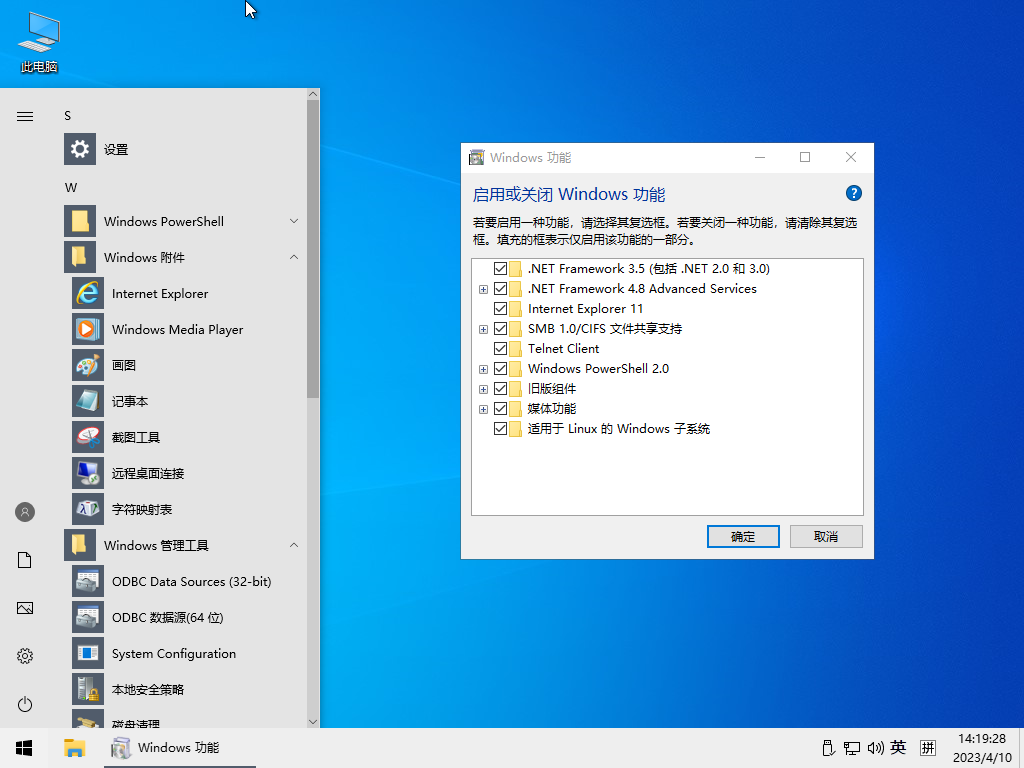Screen dimensions: 1024x768
Task: Expand 旧版组件 tree node
Action: pyautogui.click(x=483, y=389)
